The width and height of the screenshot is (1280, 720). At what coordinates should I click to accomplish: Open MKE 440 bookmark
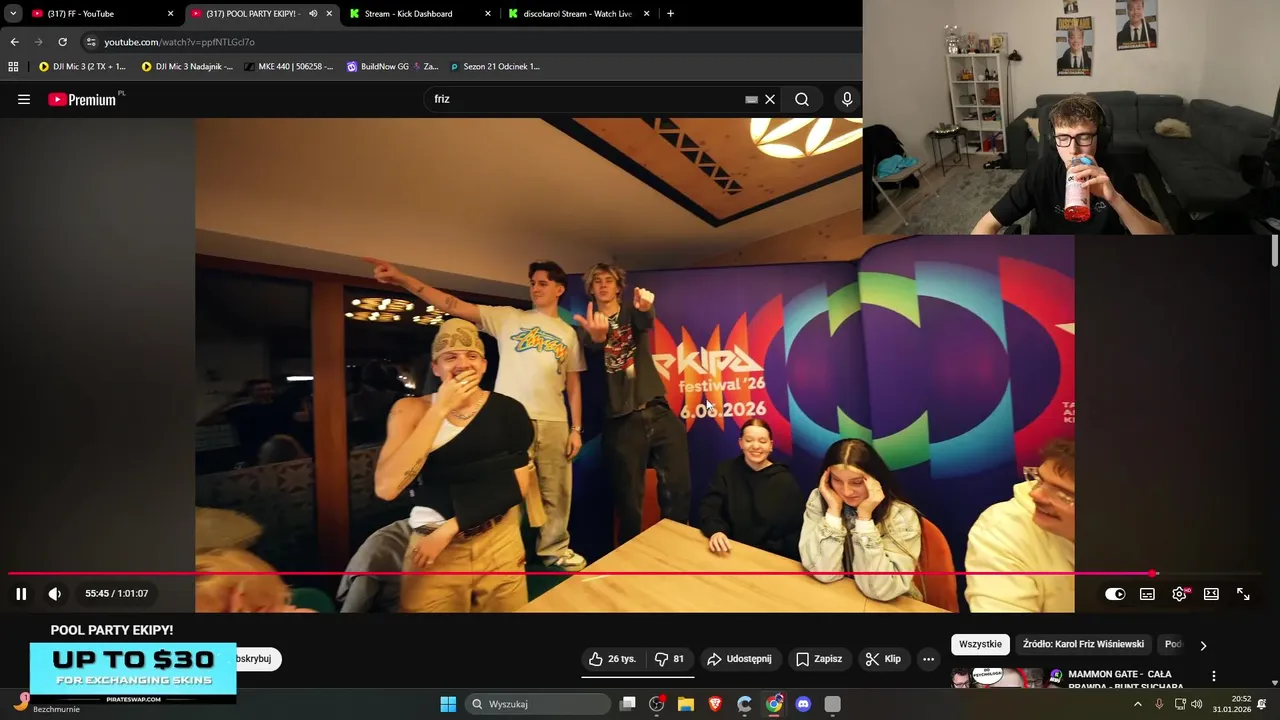coord(288,67)
